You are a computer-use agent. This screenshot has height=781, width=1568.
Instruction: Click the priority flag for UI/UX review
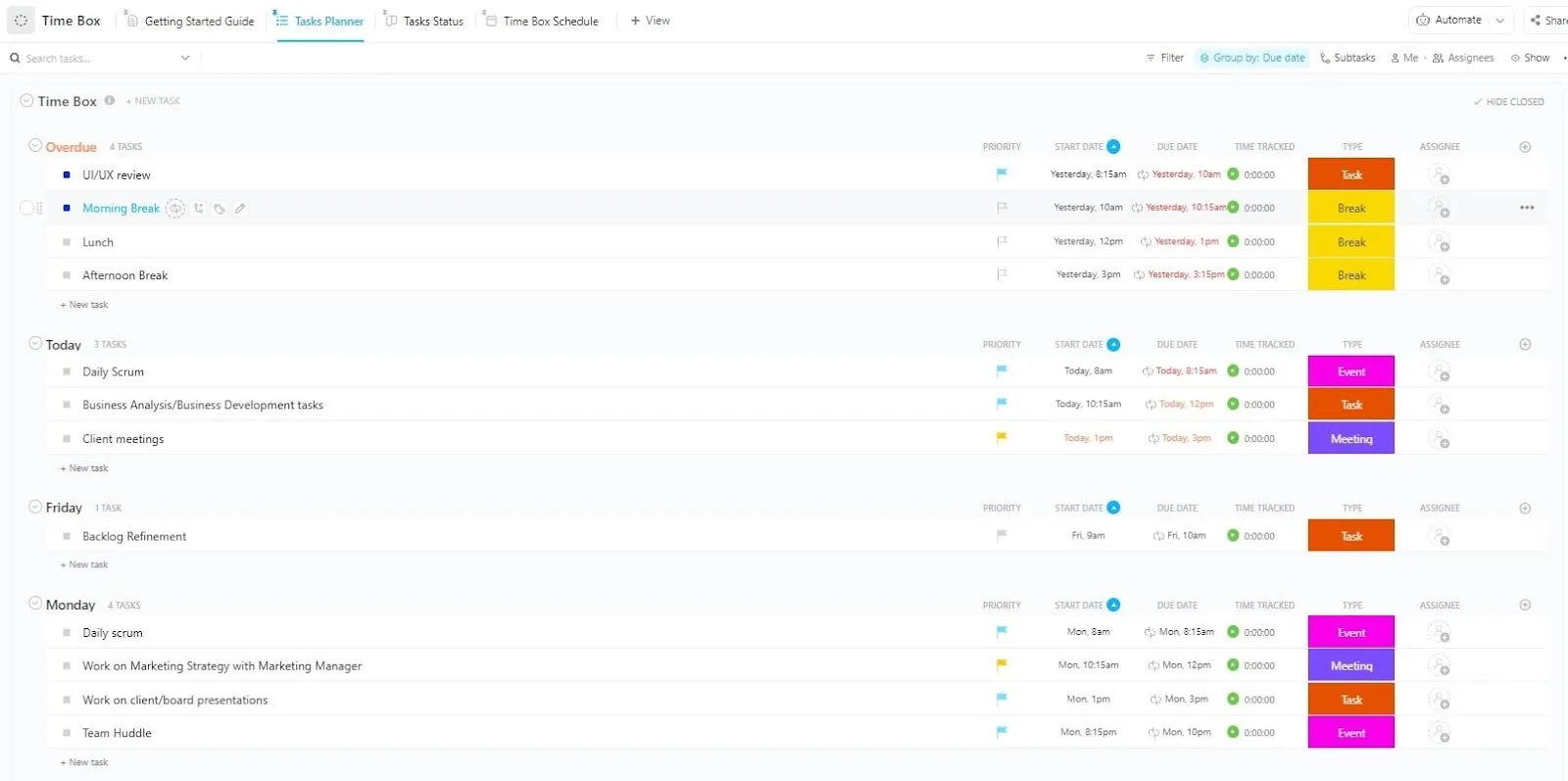[x=1002, y=174]
